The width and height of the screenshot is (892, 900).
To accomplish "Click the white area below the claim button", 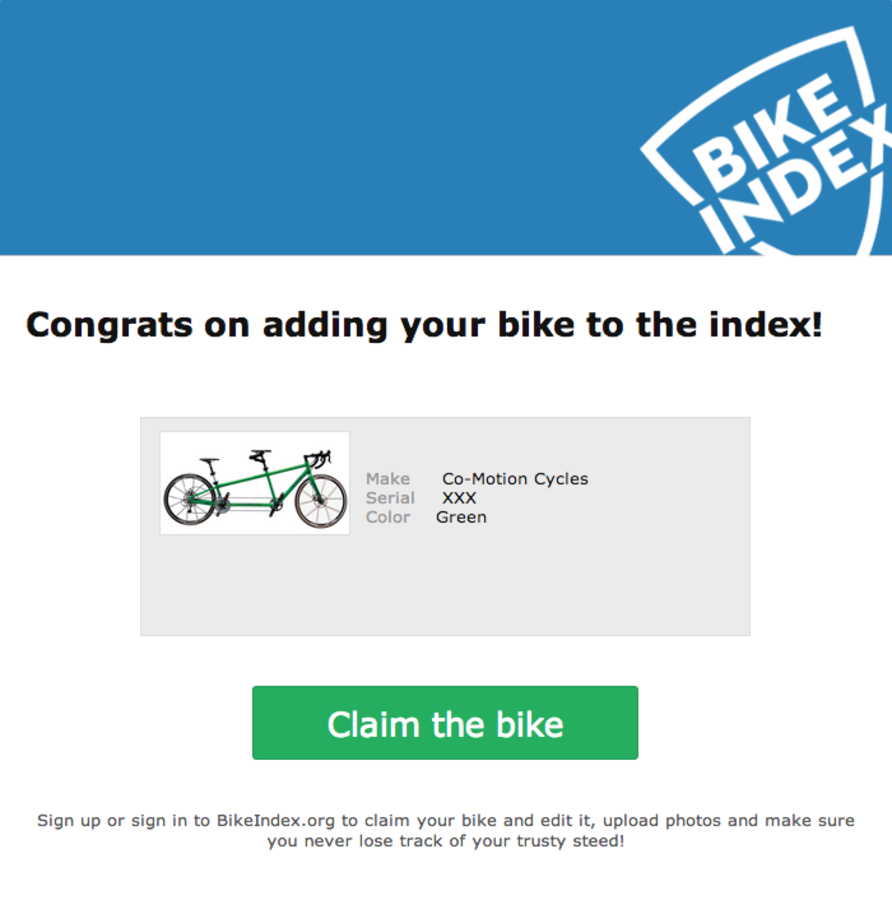I will [x=445, y=785].
